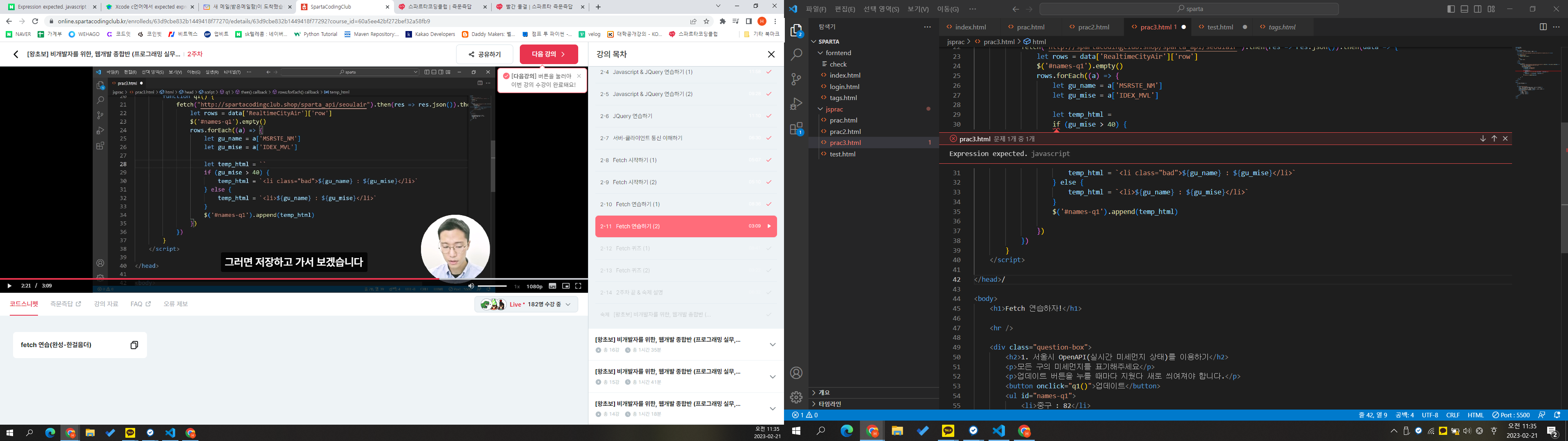The width and height of the screenshot is (1568, 441).
Task: Open Windows Start menu on right taskbar
Action: (795, 431)
